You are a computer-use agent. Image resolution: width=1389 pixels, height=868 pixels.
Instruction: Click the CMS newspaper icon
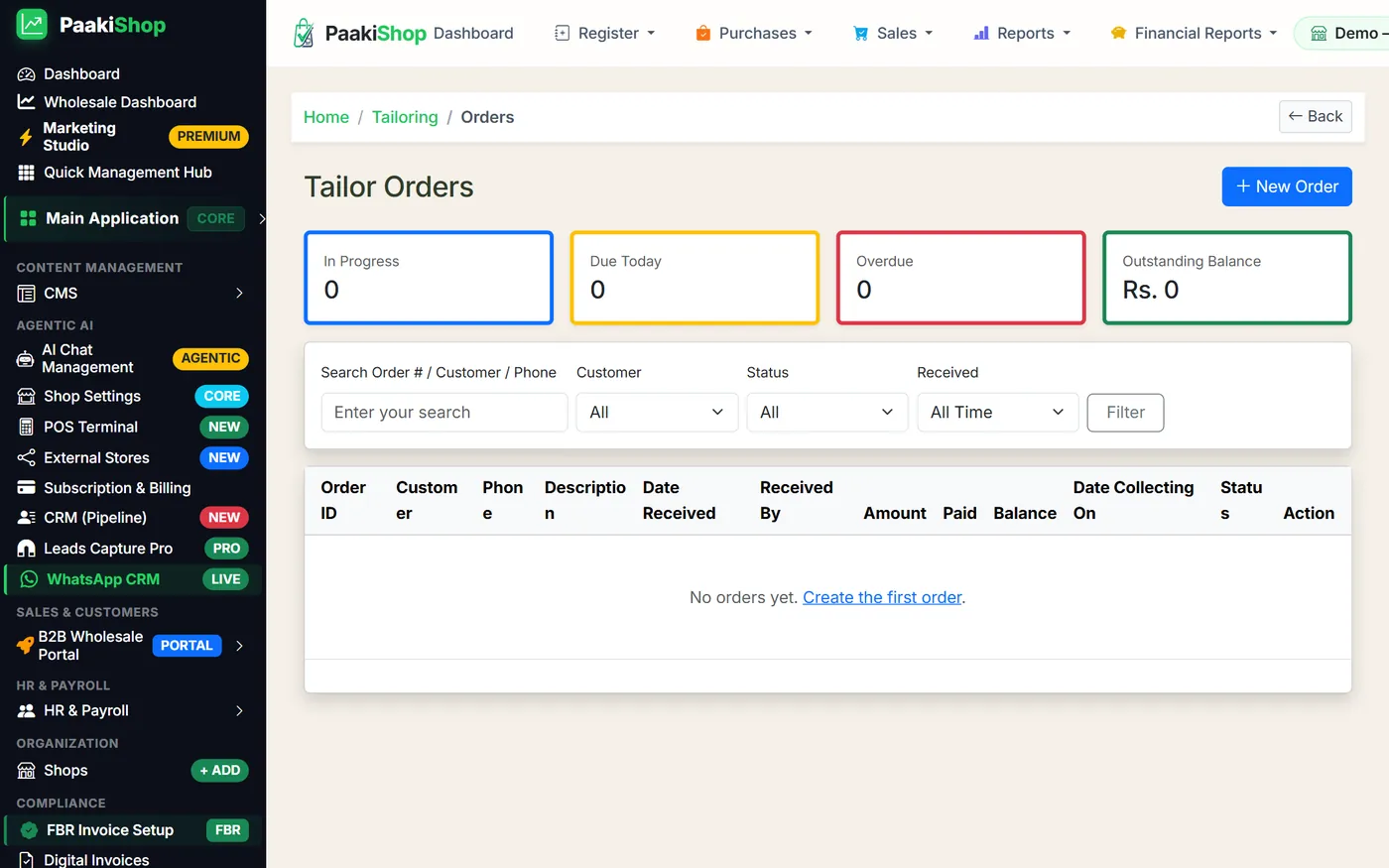pyautogui.click(x=26, y=294)
